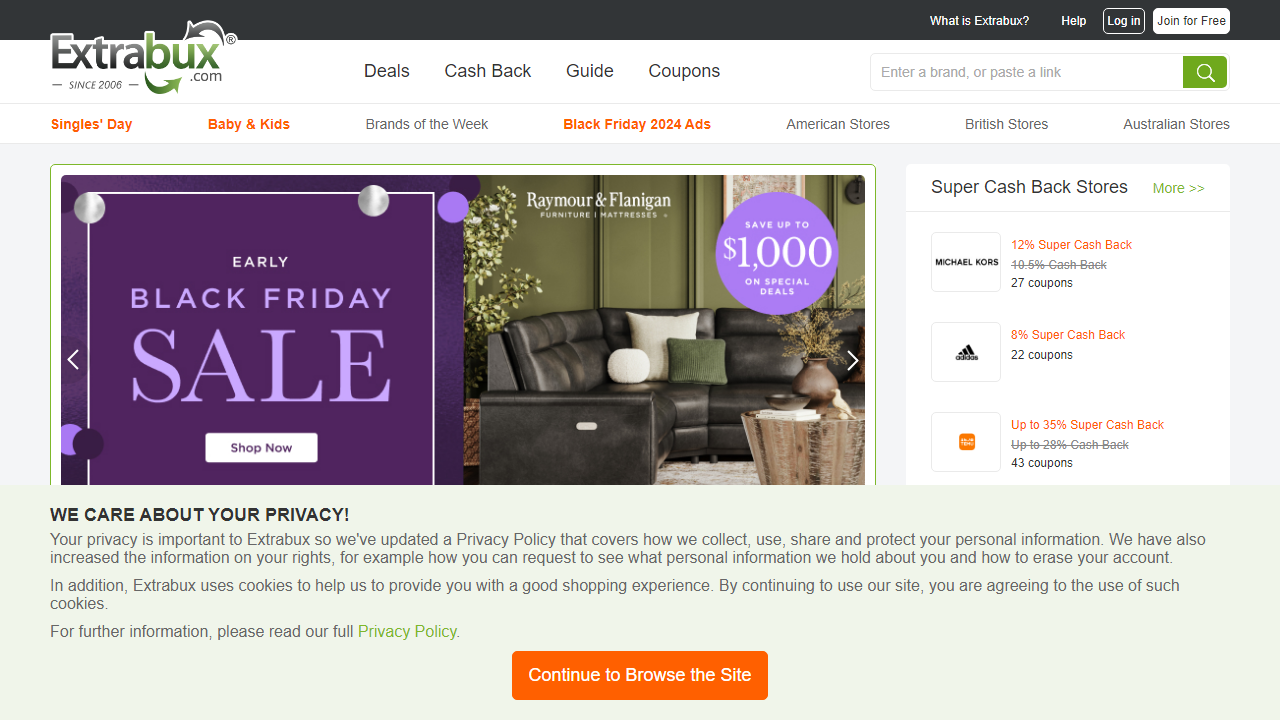1280x720 pixels.
Task: Focus the brand search input field
Action: point(1026,72)
